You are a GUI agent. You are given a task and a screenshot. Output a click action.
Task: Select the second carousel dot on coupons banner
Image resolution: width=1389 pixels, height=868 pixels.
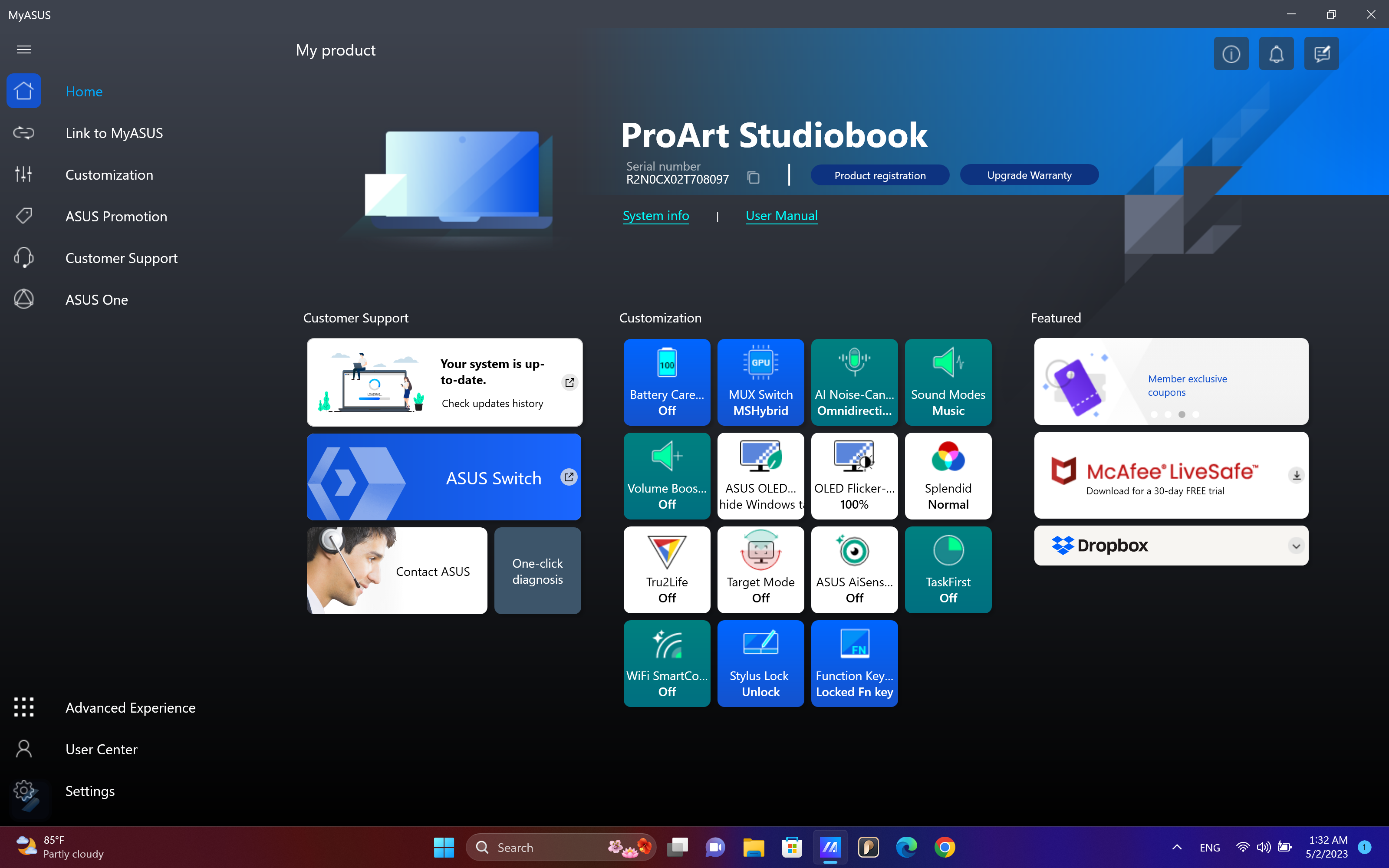point(1168,414)
